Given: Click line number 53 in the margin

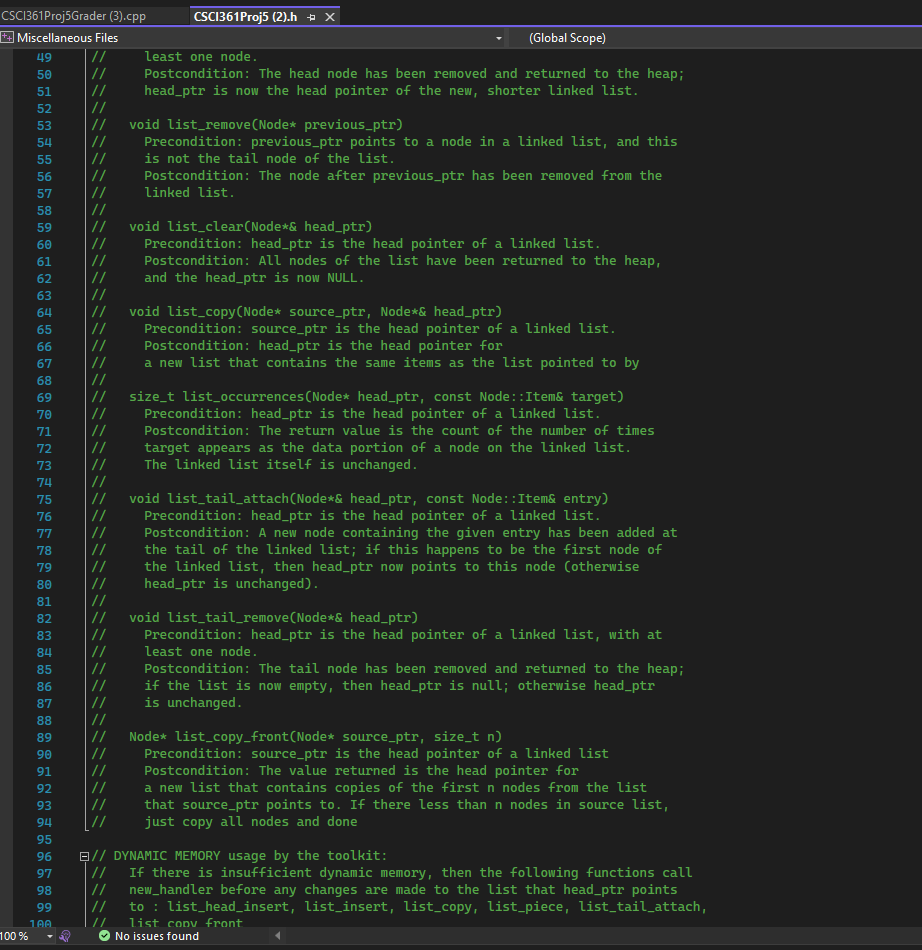Looking at the screenshot, I should click(45, 124).
